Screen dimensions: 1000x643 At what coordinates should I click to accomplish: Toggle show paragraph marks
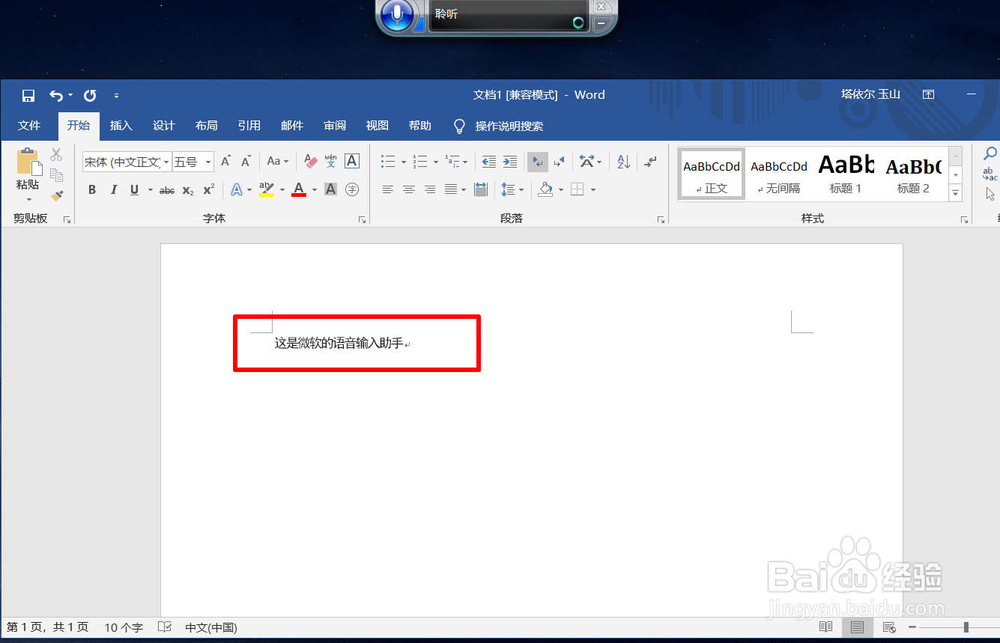(650, 161)
